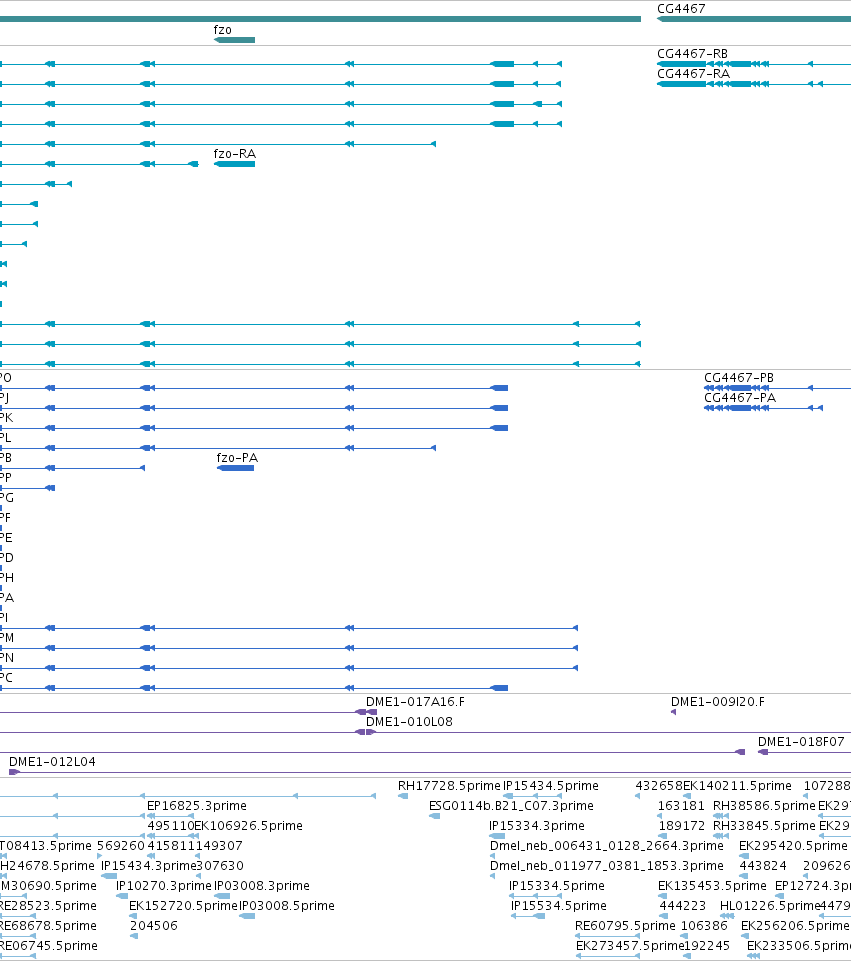Click the EK233506.5prime EST label

click(x=799, y=946)
